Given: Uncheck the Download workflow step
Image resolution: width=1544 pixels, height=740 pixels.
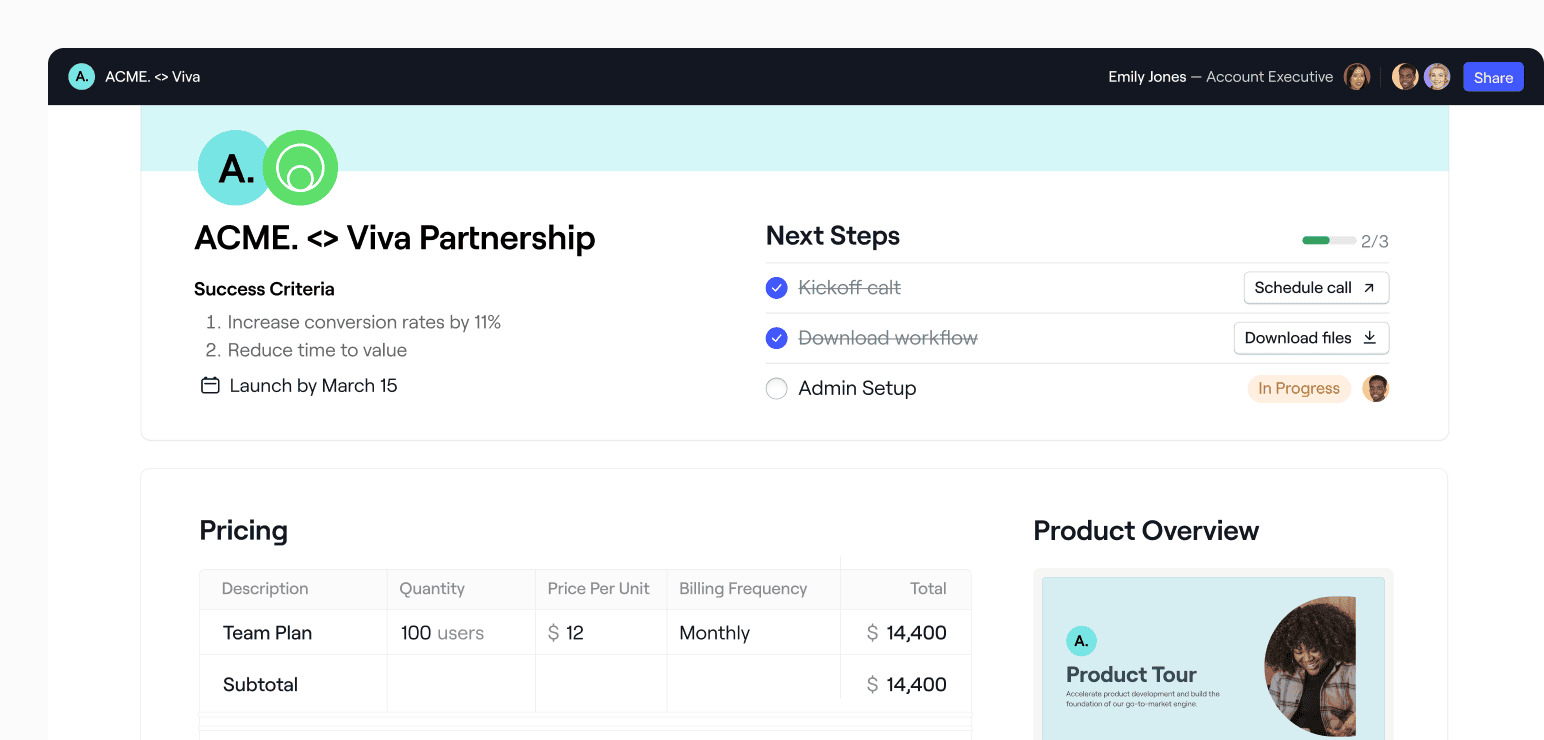Looking at the screenshot, I should coord(777,338).
